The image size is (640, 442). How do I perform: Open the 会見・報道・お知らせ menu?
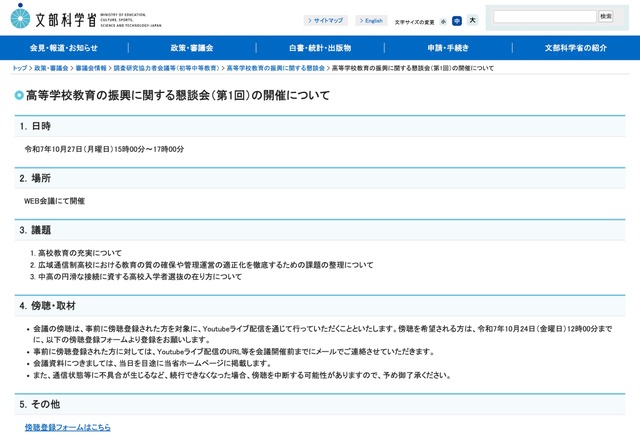tap(64, 48)
